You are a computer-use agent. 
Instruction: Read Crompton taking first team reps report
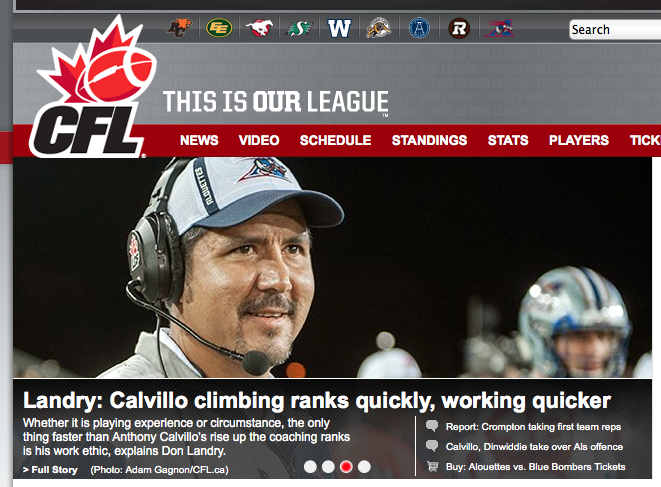click(x=533, y=427)
